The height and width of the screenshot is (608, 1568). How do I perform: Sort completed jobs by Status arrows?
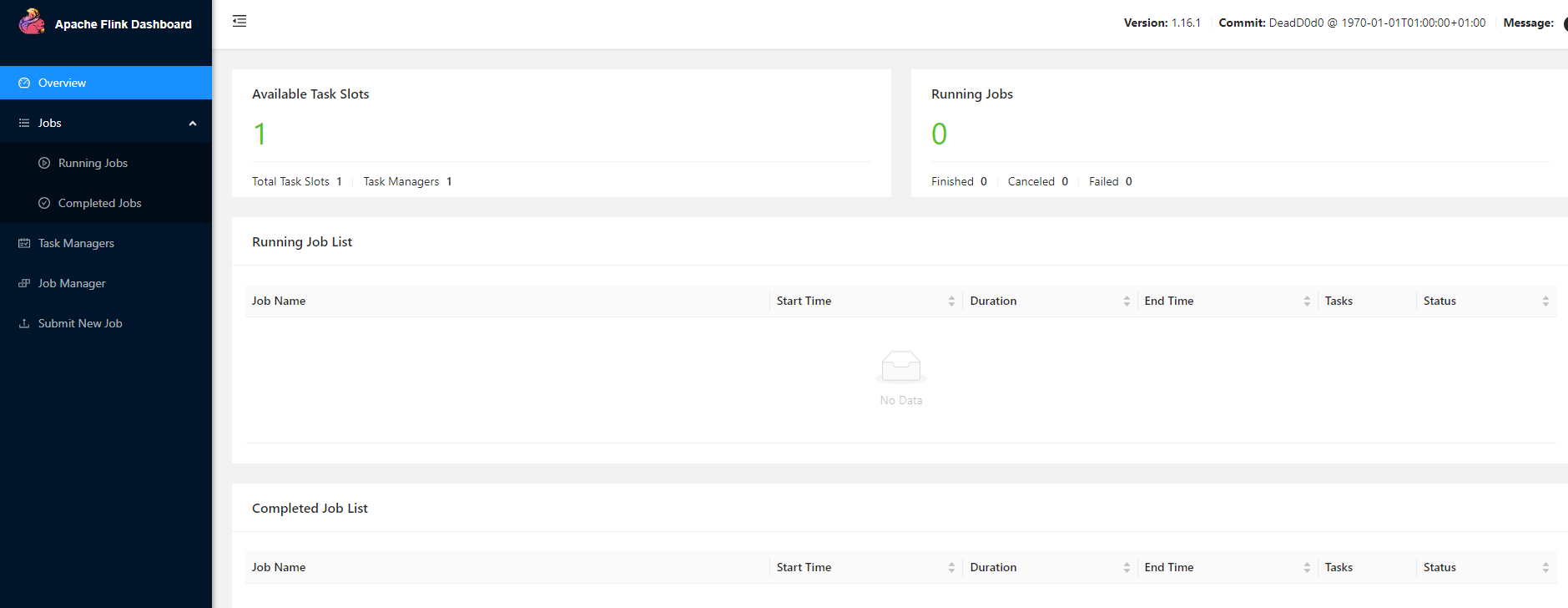coord(1545,568)
